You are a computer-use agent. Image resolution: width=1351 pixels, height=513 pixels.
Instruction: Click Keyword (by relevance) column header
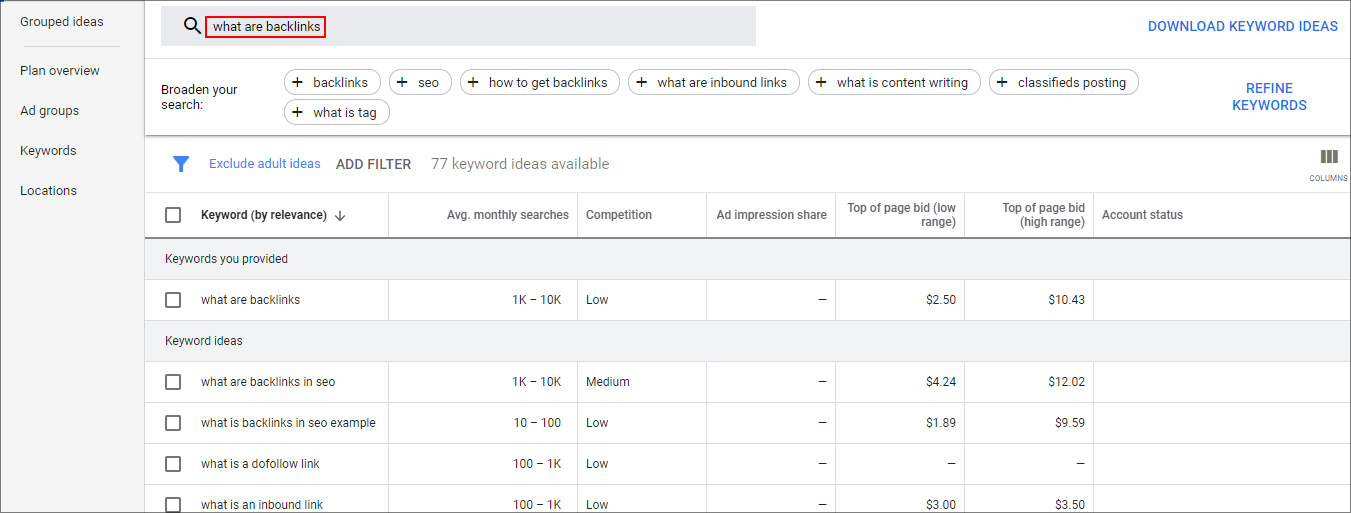click(x=264, y=215)
